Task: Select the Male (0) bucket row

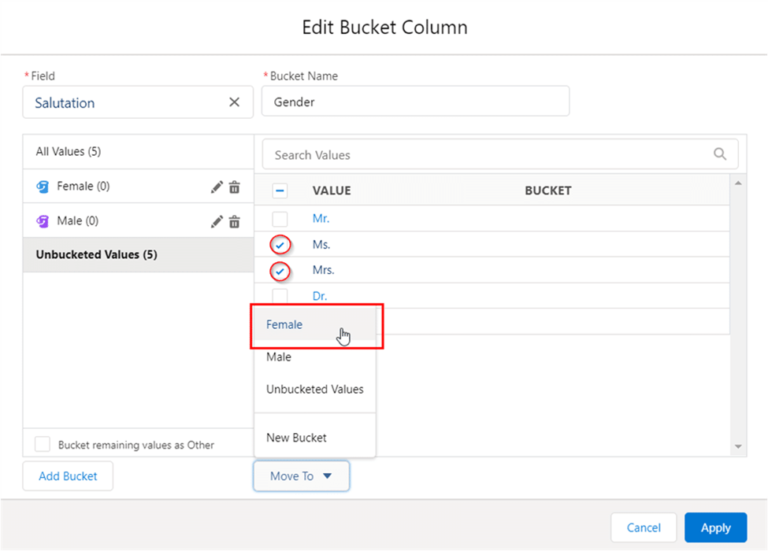Action: [x=138, y=221]
